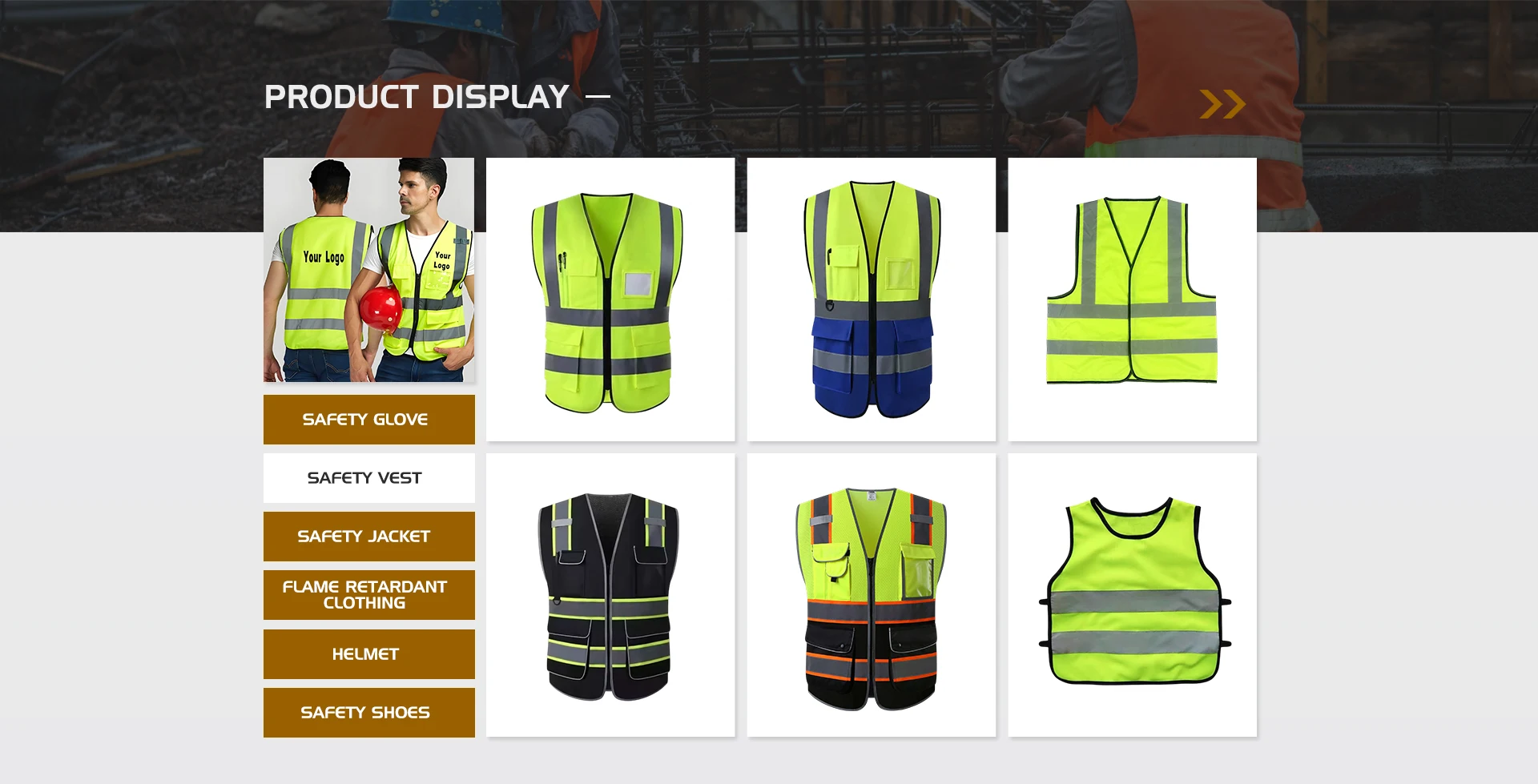Viewport: 1538px width, 784px height.
Task: Open the black vest with yellow stripes
Action: pos(610,595)
